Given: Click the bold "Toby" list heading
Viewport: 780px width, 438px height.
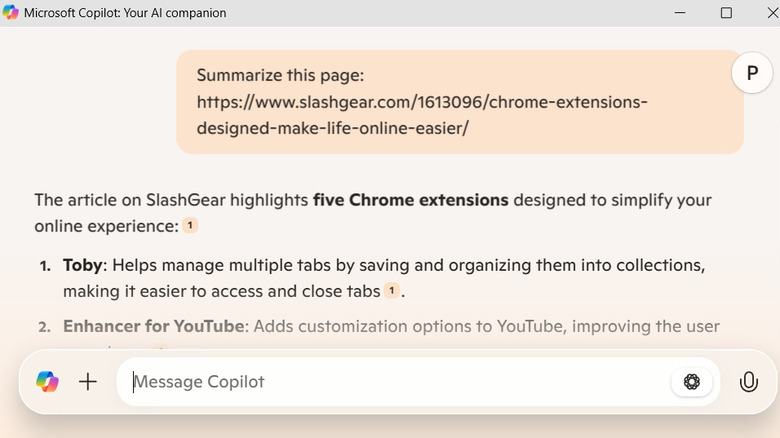Looking at the screenshot, I should 83,266.
